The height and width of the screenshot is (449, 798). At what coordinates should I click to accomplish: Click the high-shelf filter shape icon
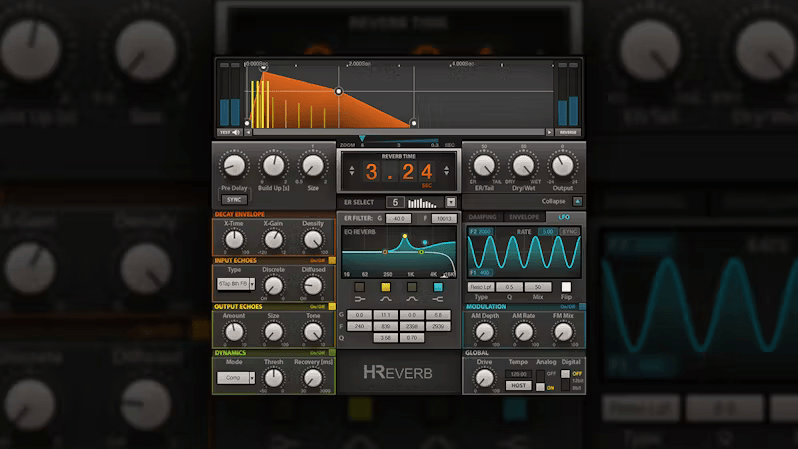pyautogui.click(x=438, y=299)
